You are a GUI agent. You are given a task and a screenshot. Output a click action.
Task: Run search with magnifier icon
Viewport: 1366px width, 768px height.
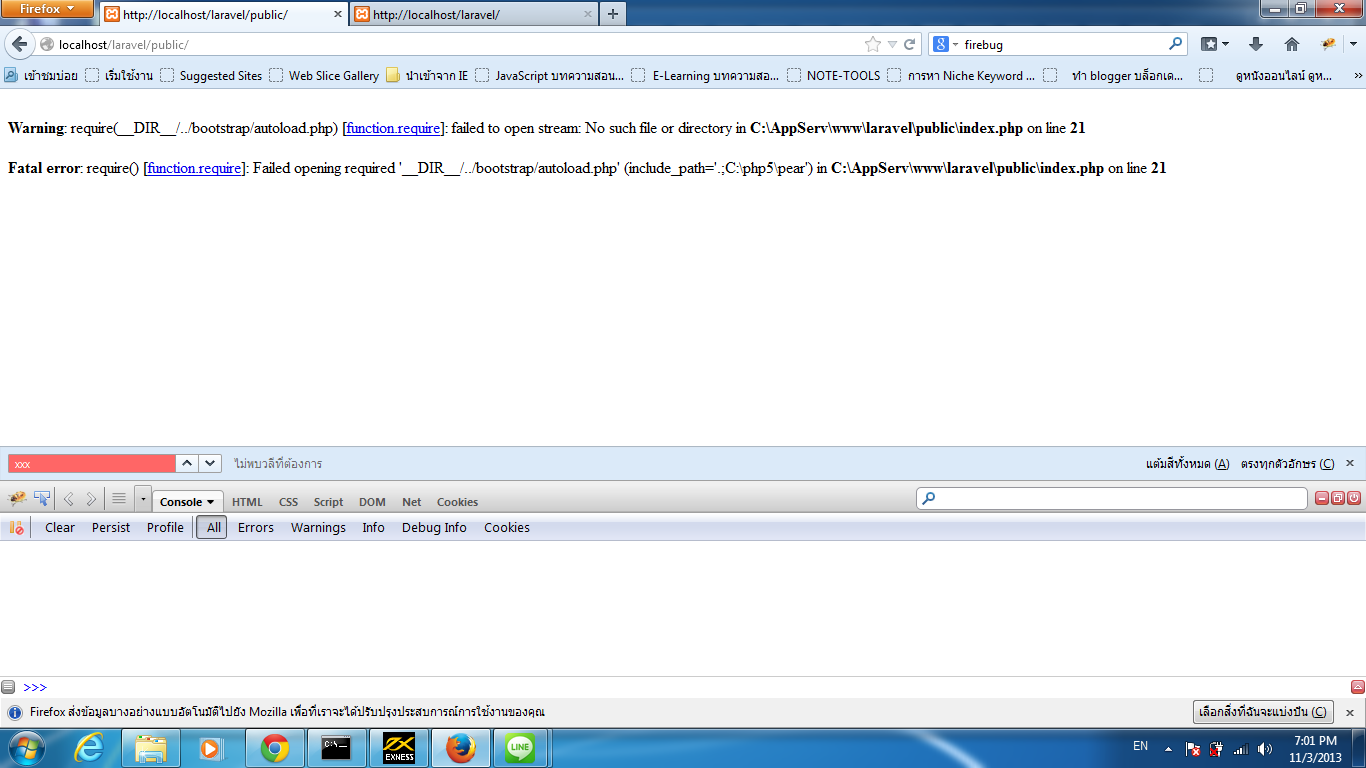pyautogui.click(x=1176, y=44)
